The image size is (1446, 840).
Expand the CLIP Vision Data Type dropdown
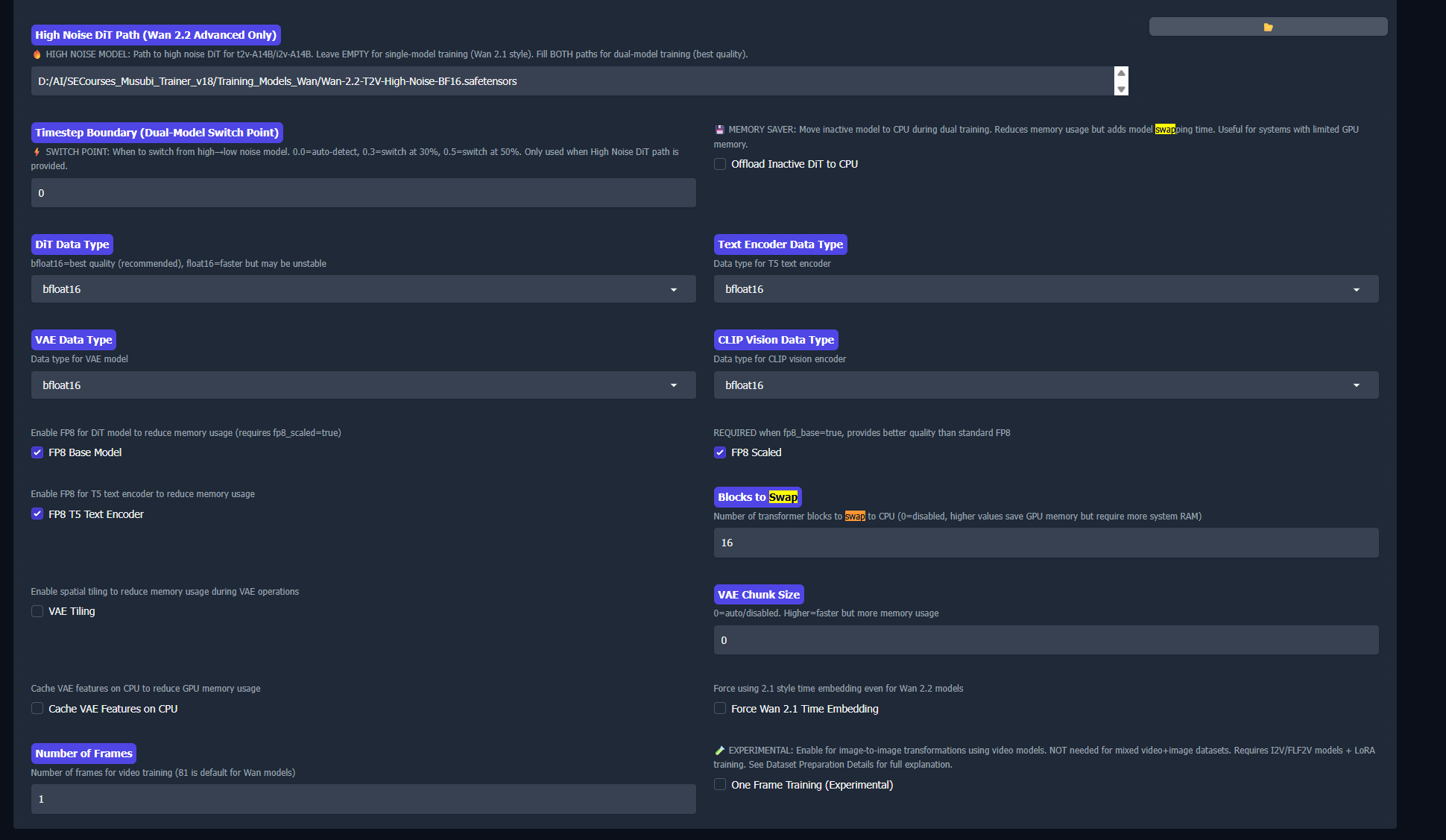[x=1046, y=385]
